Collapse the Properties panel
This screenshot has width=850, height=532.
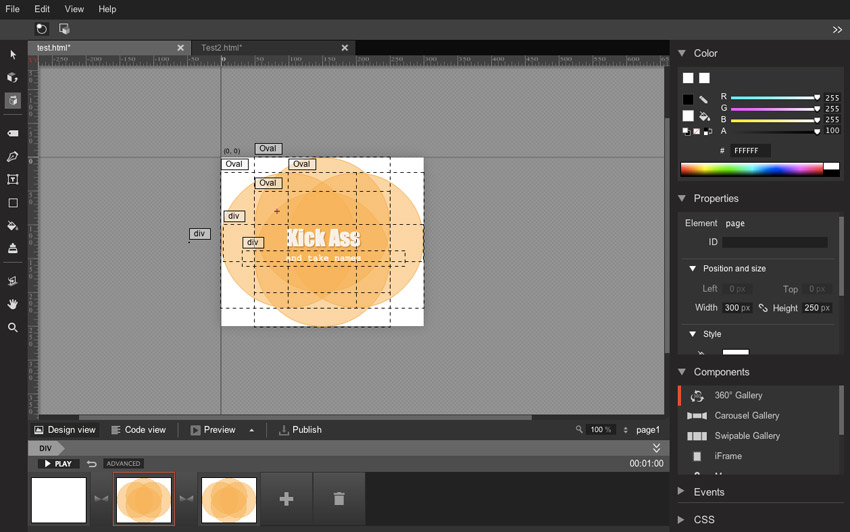point(682,198)
